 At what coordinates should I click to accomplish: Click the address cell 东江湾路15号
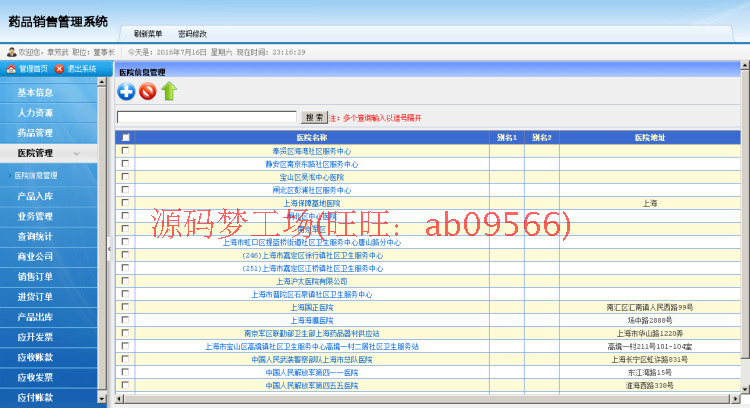click(x=650, y=372)
